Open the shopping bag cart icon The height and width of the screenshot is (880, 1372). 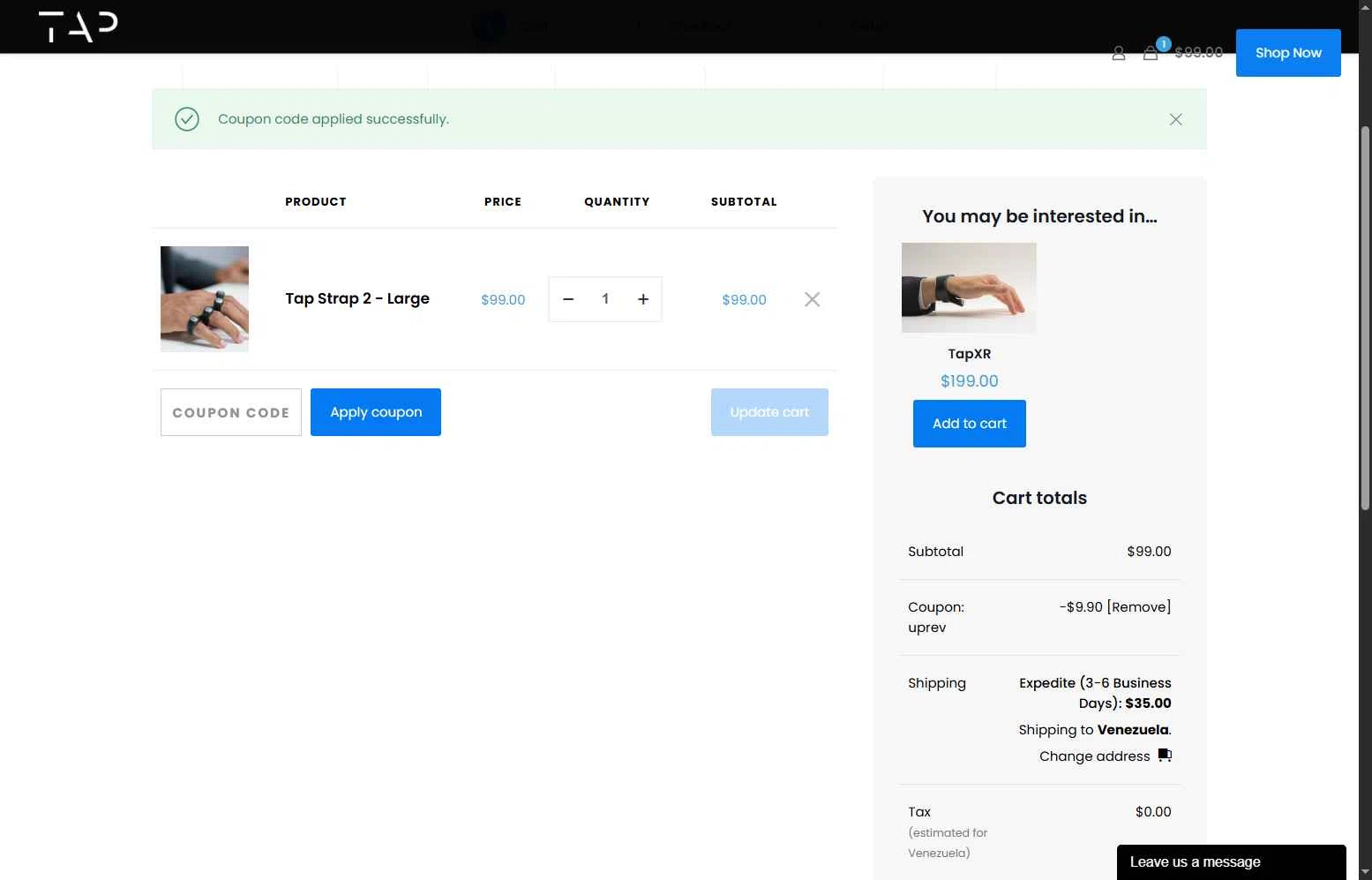1151,53
